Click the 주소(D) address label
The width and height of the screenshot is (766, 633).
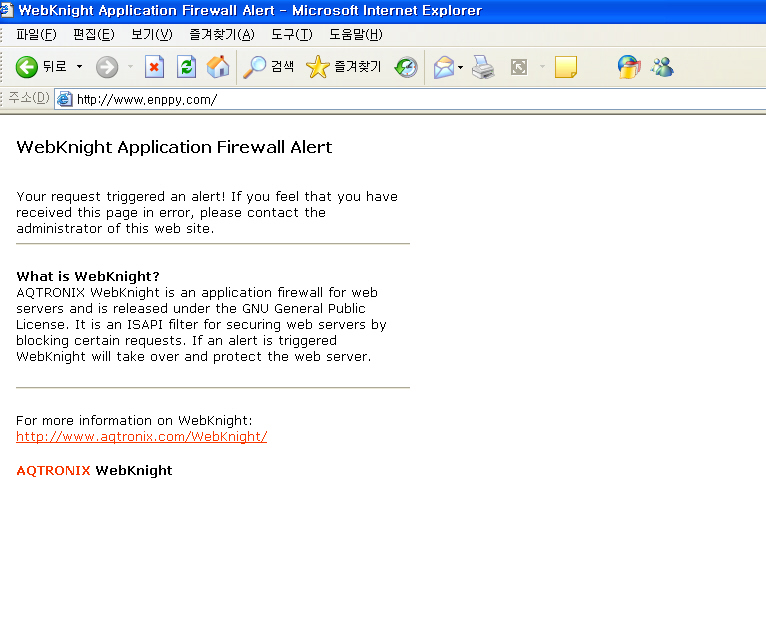(29, 98)
